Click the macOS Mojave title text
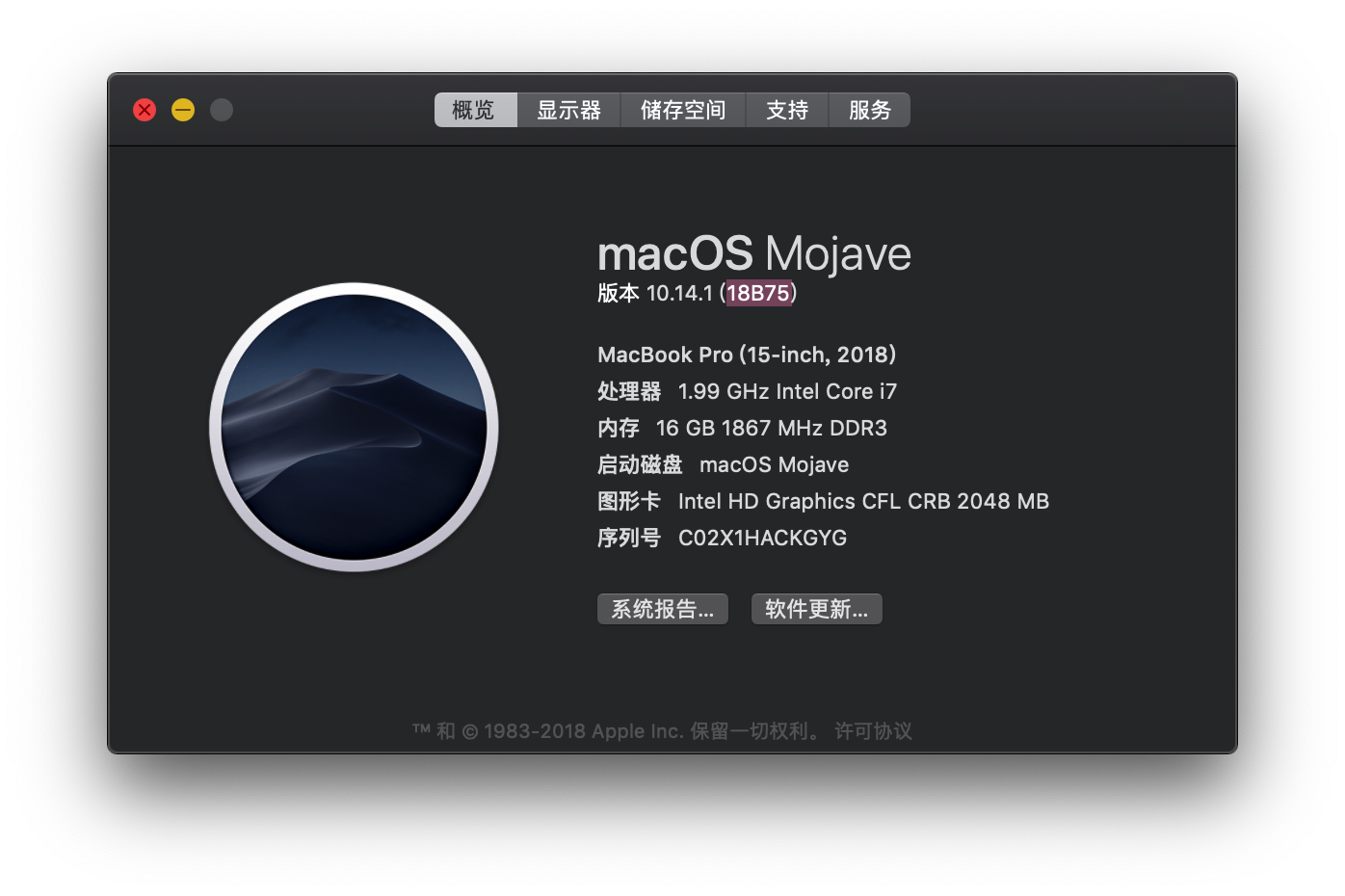This screenshot has width=1345, height=896. [x=754, y=254]
